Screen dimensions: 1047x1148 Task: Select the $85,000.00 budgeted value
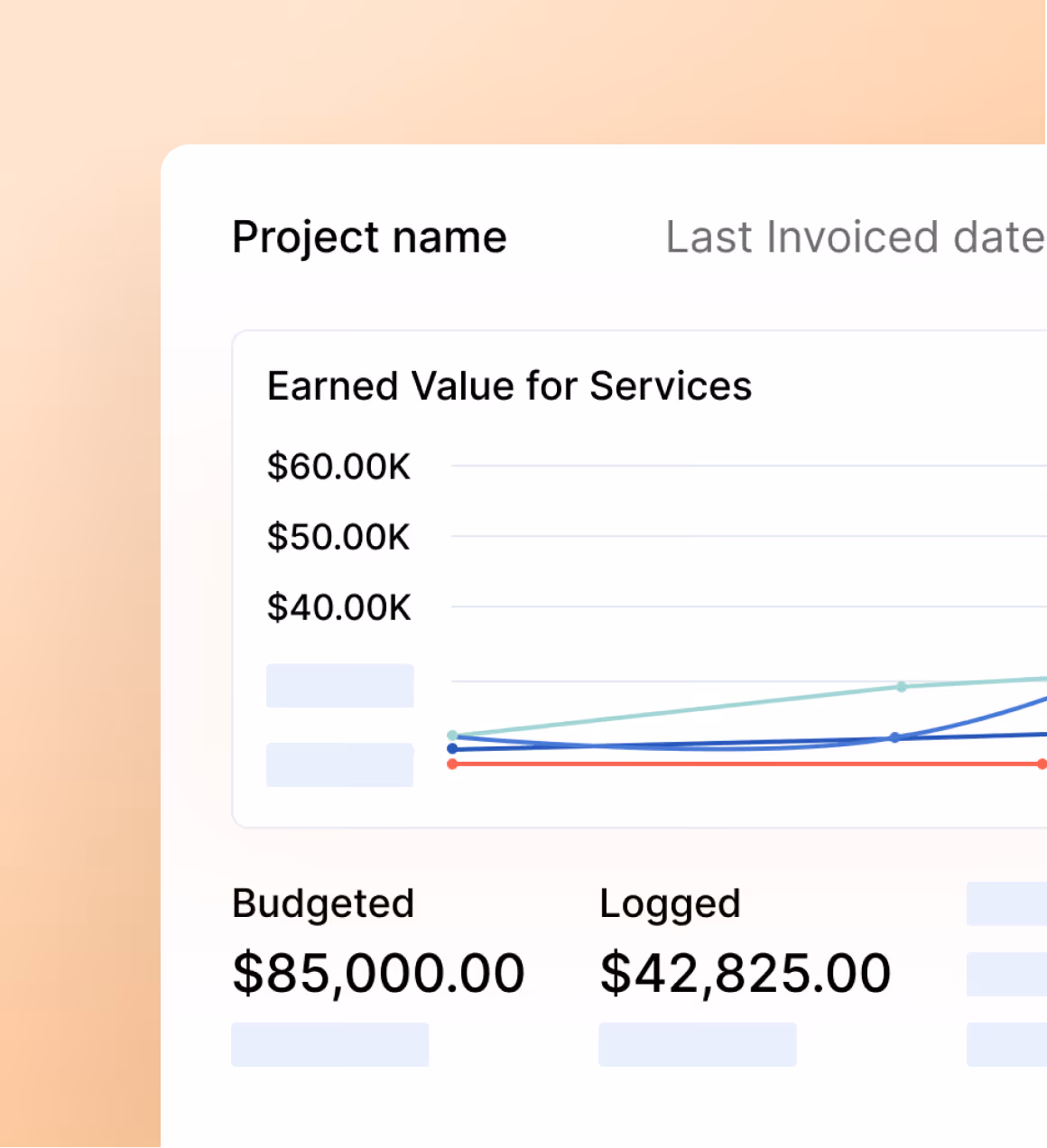click(x=378, y=973)
